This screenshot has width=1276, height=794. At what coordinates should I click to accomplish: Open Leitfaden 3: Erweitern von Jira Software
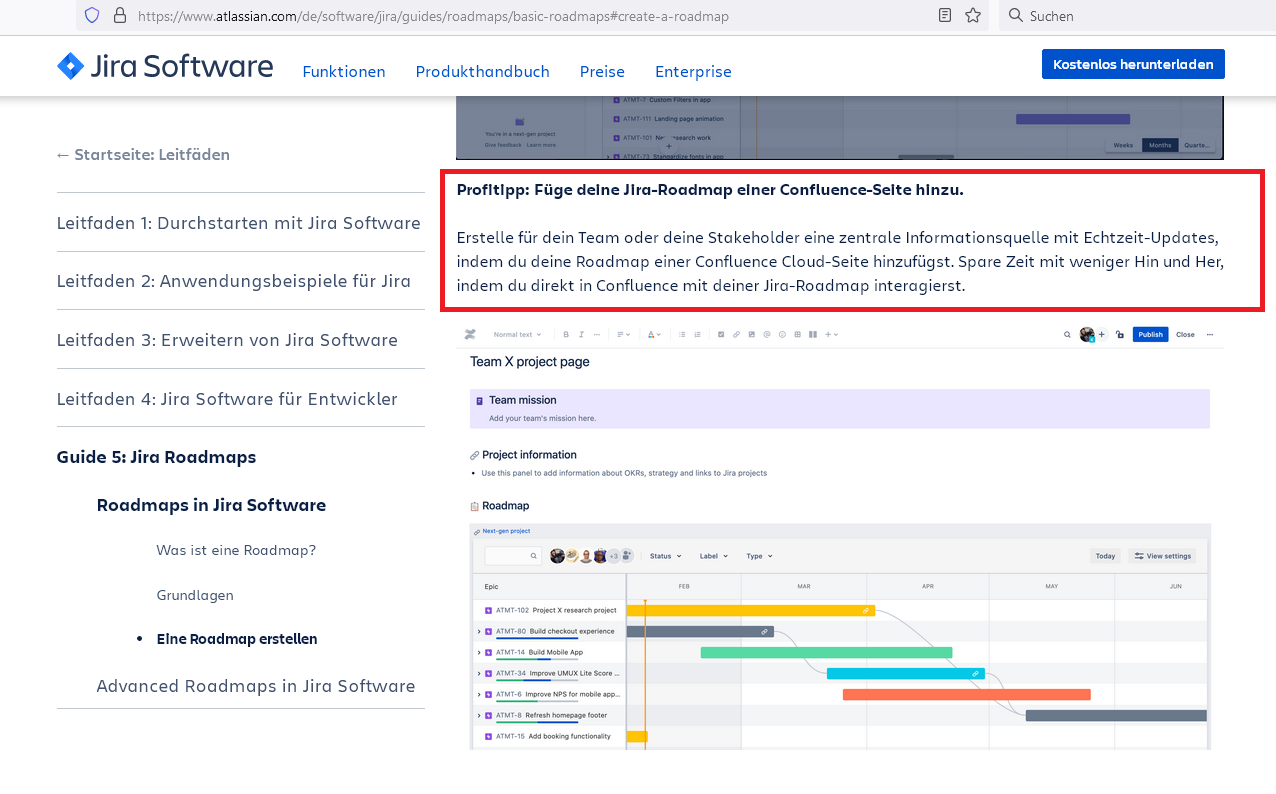[x=226, y=340]
